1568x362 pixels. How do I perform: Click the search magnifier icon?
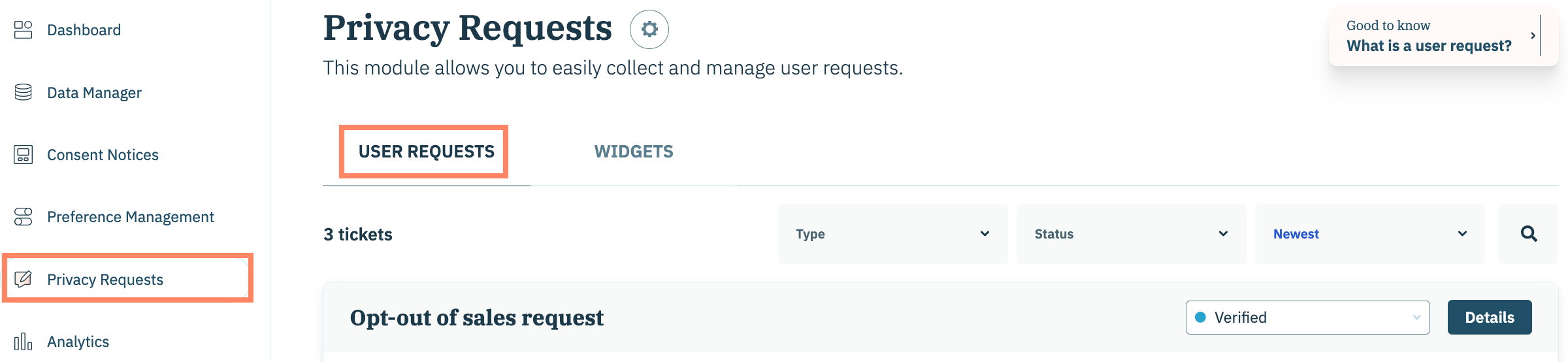point(1529,234)
